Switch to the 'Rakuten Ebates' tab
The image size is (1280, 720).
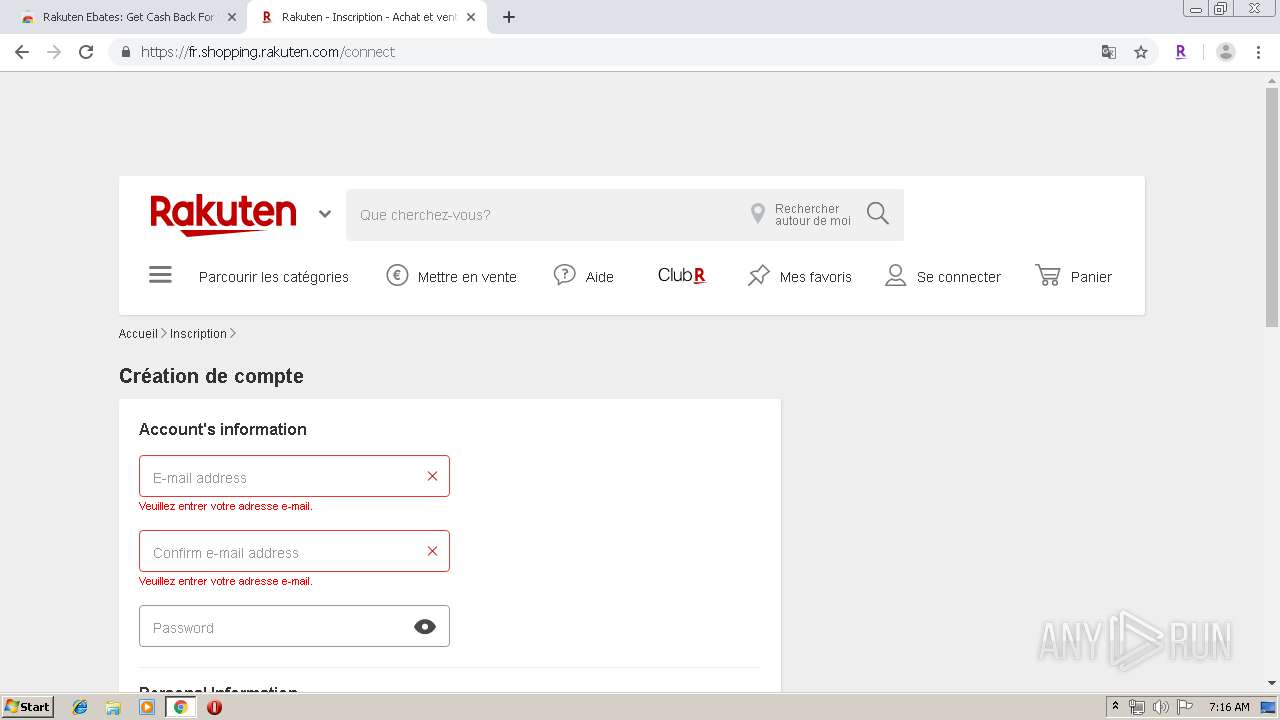click(128, 17)
